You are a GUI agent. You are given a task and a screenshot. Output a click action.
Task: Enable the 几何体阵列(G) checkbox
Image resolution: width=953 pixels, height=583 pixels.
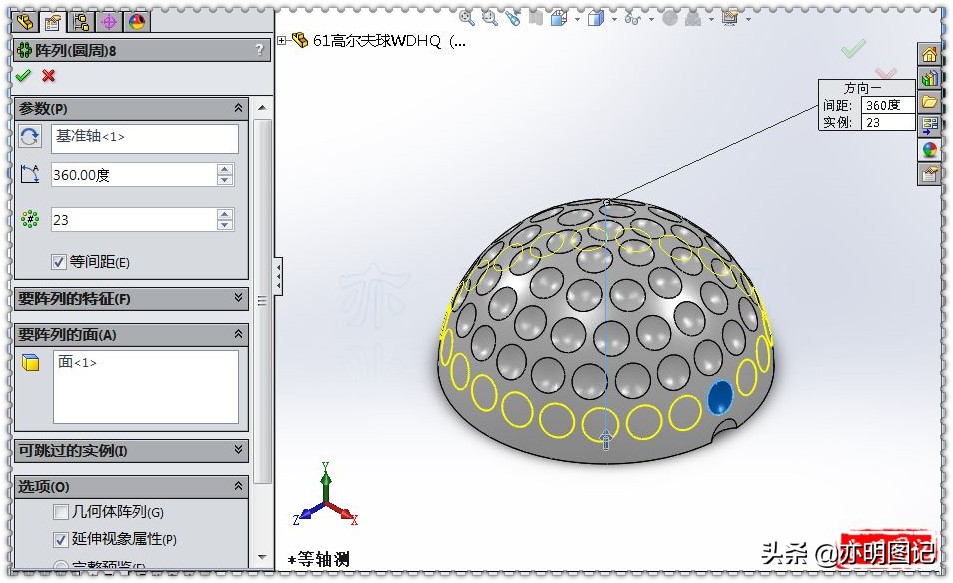pos(60,512)
